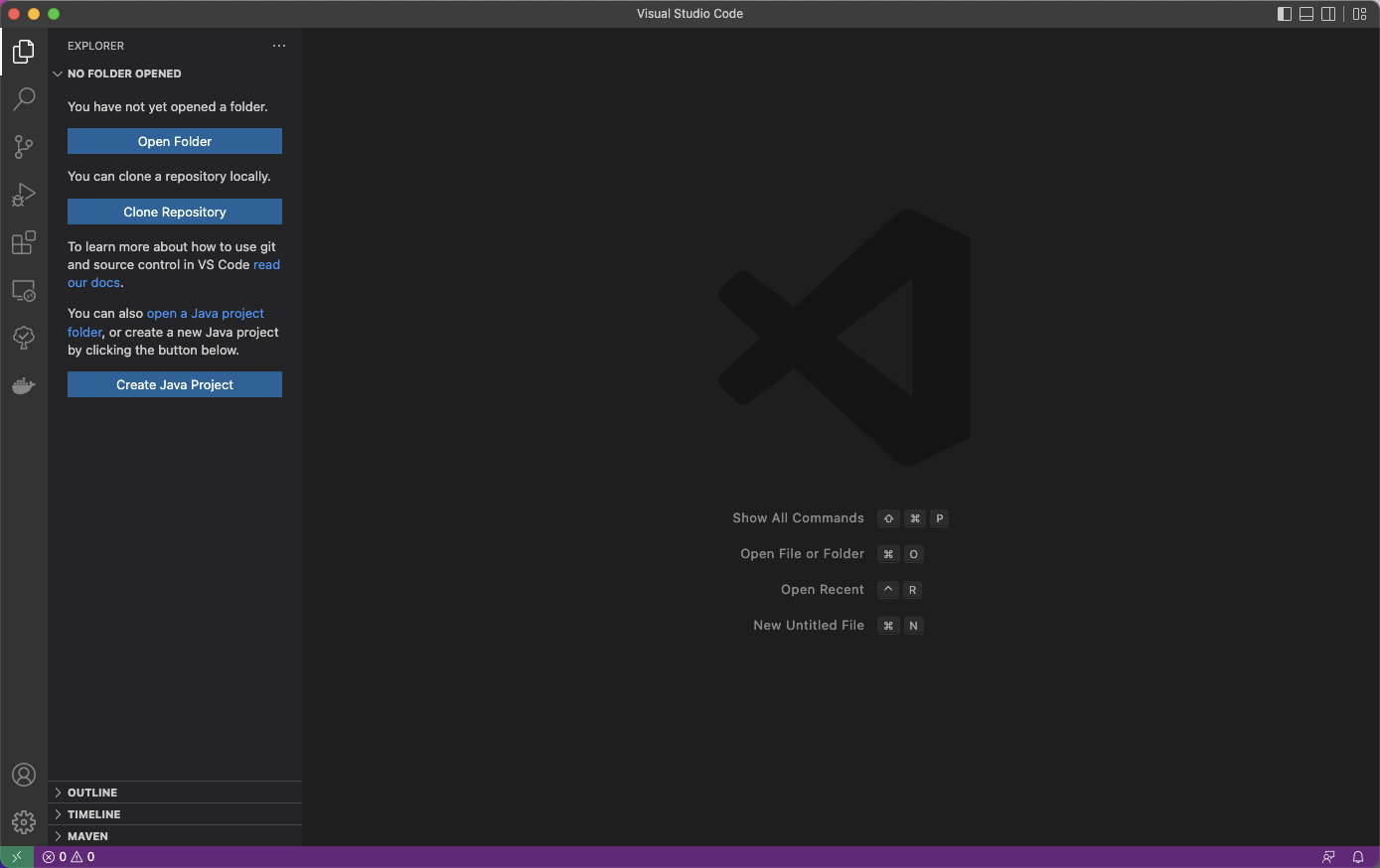Image resolution: width=1380 pixels, height=868 pixels.
Task: Open the Source Control view icon
Action: (x=24, y=147)
